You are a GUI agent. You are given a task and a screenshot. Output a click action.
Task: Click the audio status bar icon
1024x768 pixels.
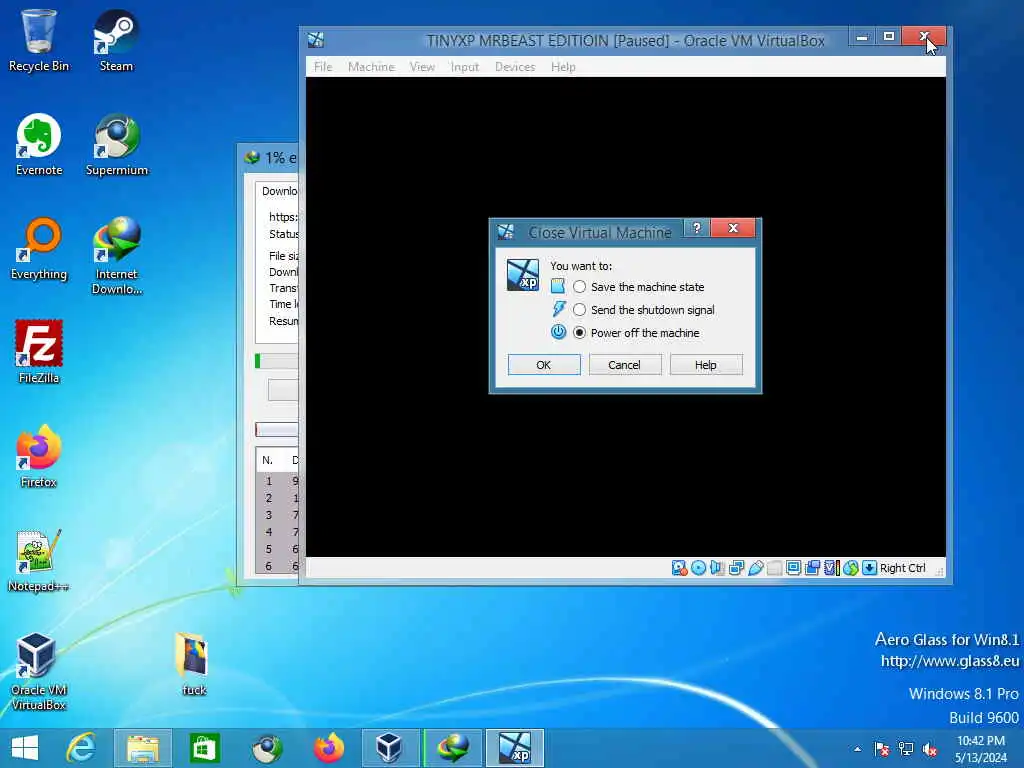click(x=717, y=568)
